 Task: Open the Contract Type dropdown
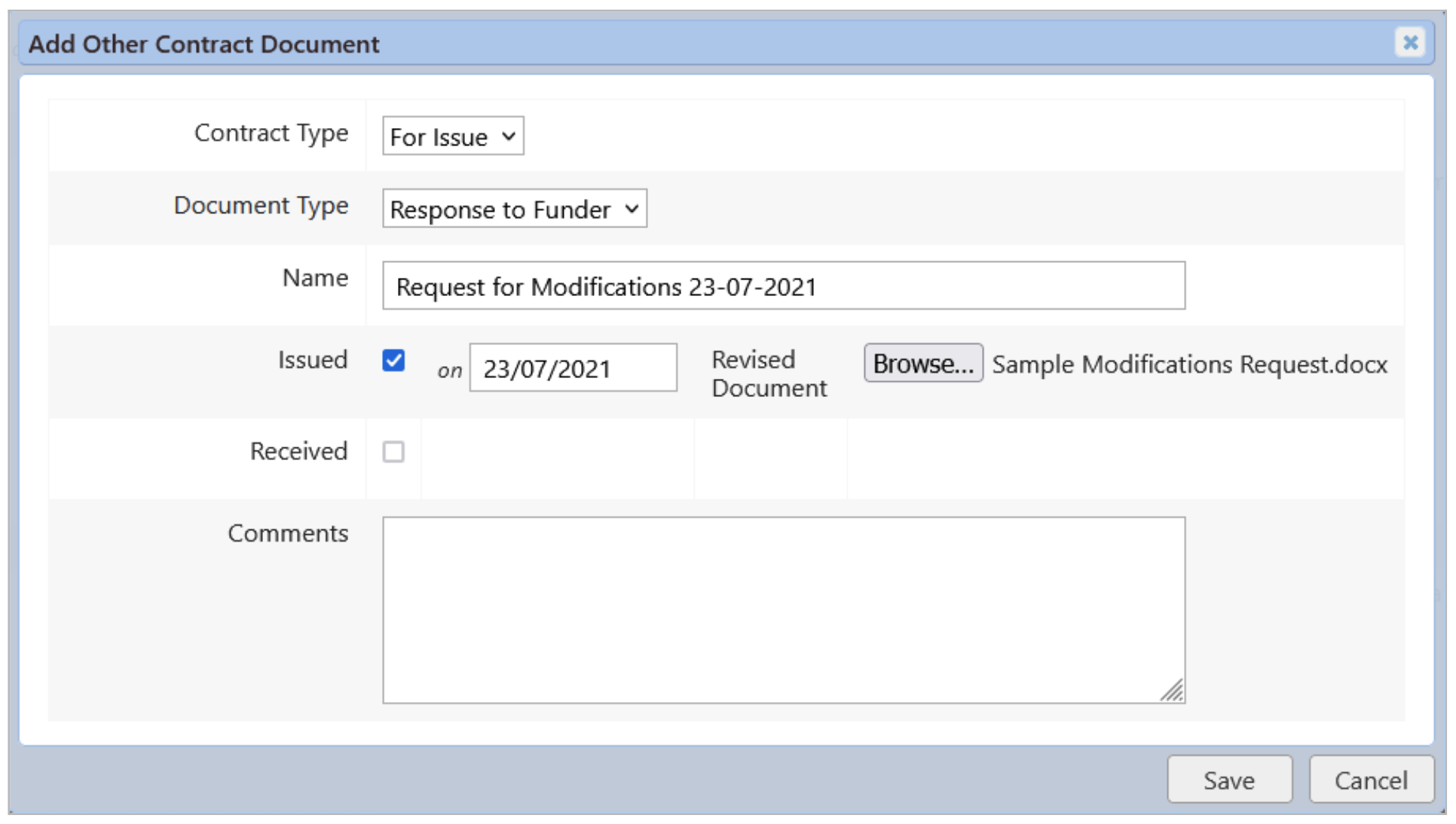pos(453,136)
